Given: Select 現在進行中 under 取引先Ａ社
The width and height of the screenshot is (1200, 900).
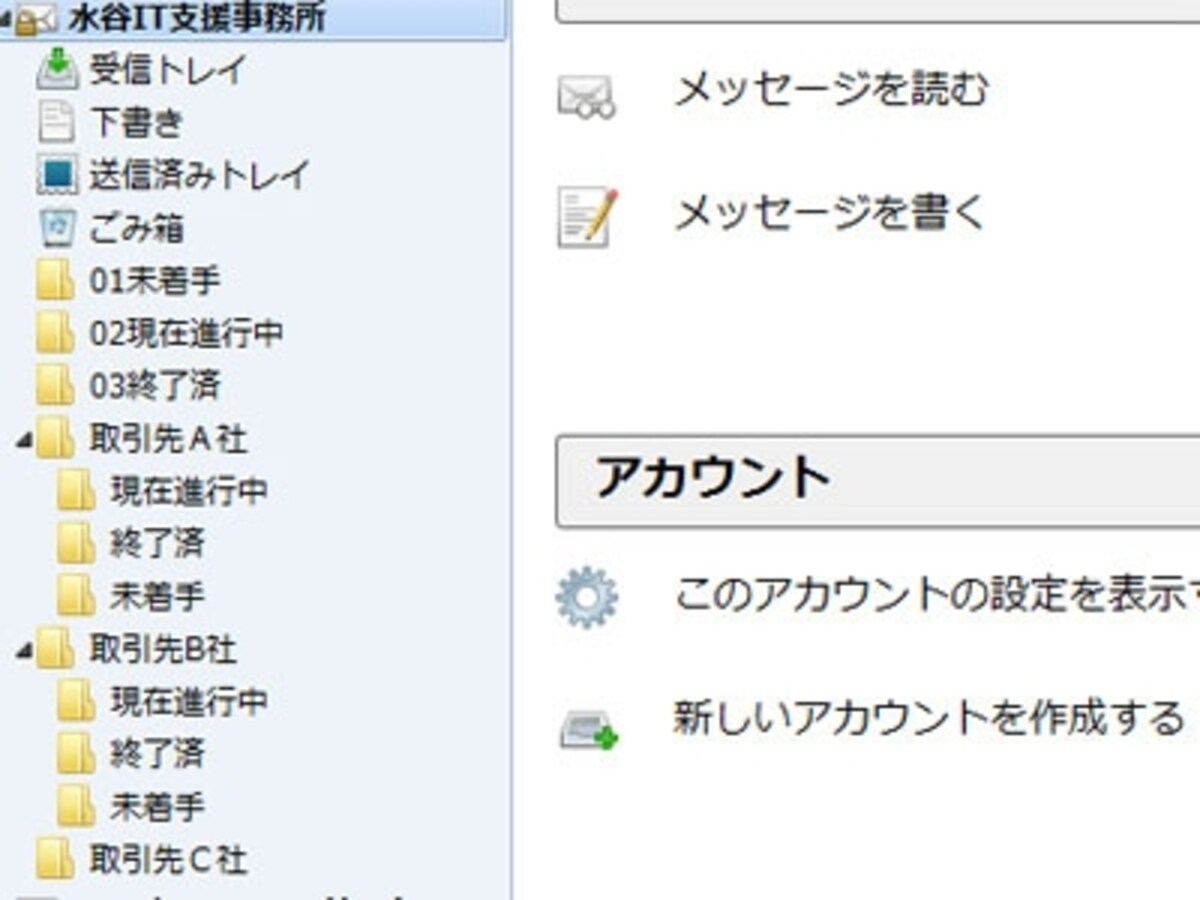Looking at the screenshot, I should click(189, 491).
